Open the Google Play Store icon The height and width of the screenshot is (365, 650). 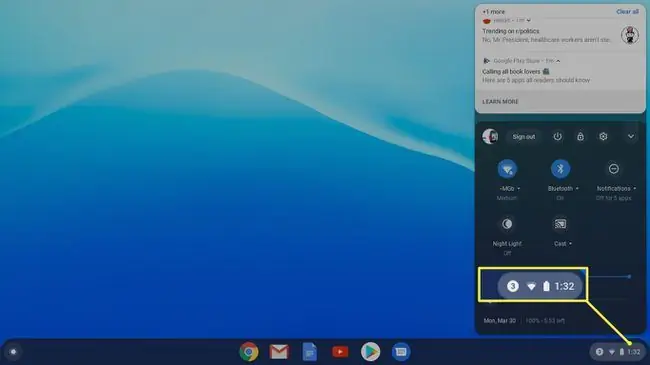click(x=370, y=352)
